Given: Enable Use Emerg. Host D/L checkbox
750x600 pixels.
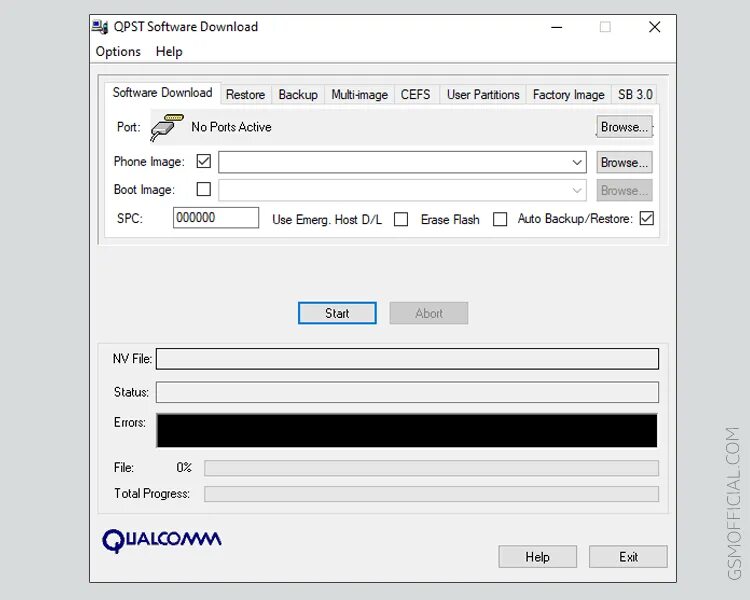Looking at the screenshot, I should (x=401, y=219).
